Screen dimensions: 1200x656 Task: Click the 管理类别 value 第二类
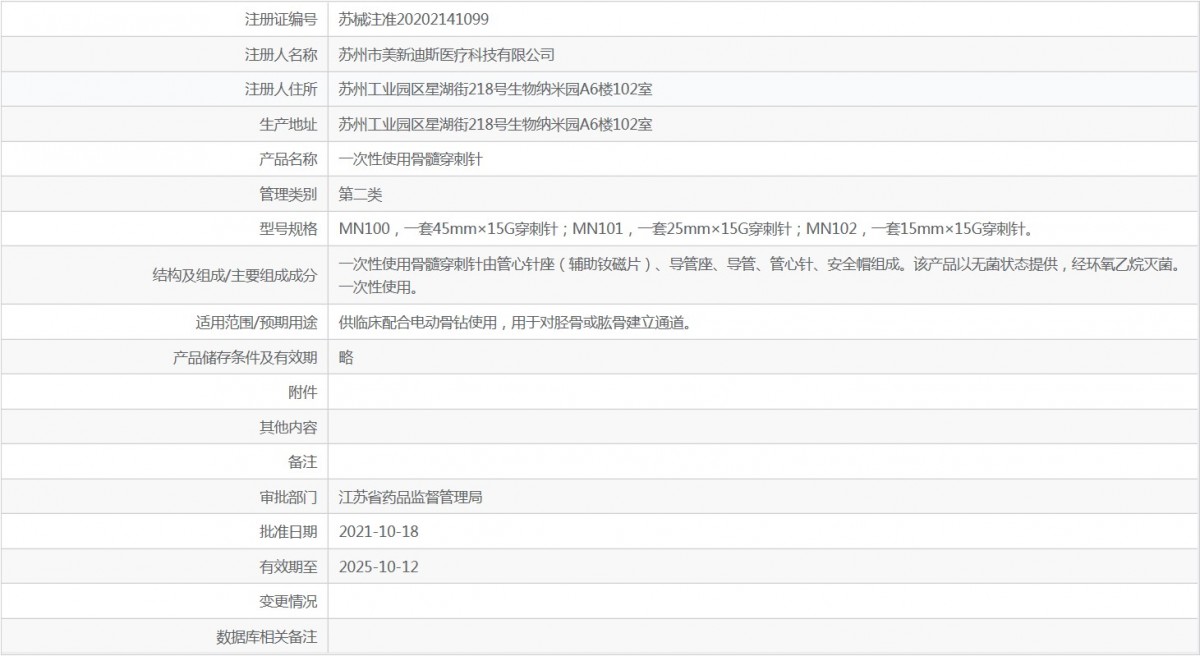(361, 194)
